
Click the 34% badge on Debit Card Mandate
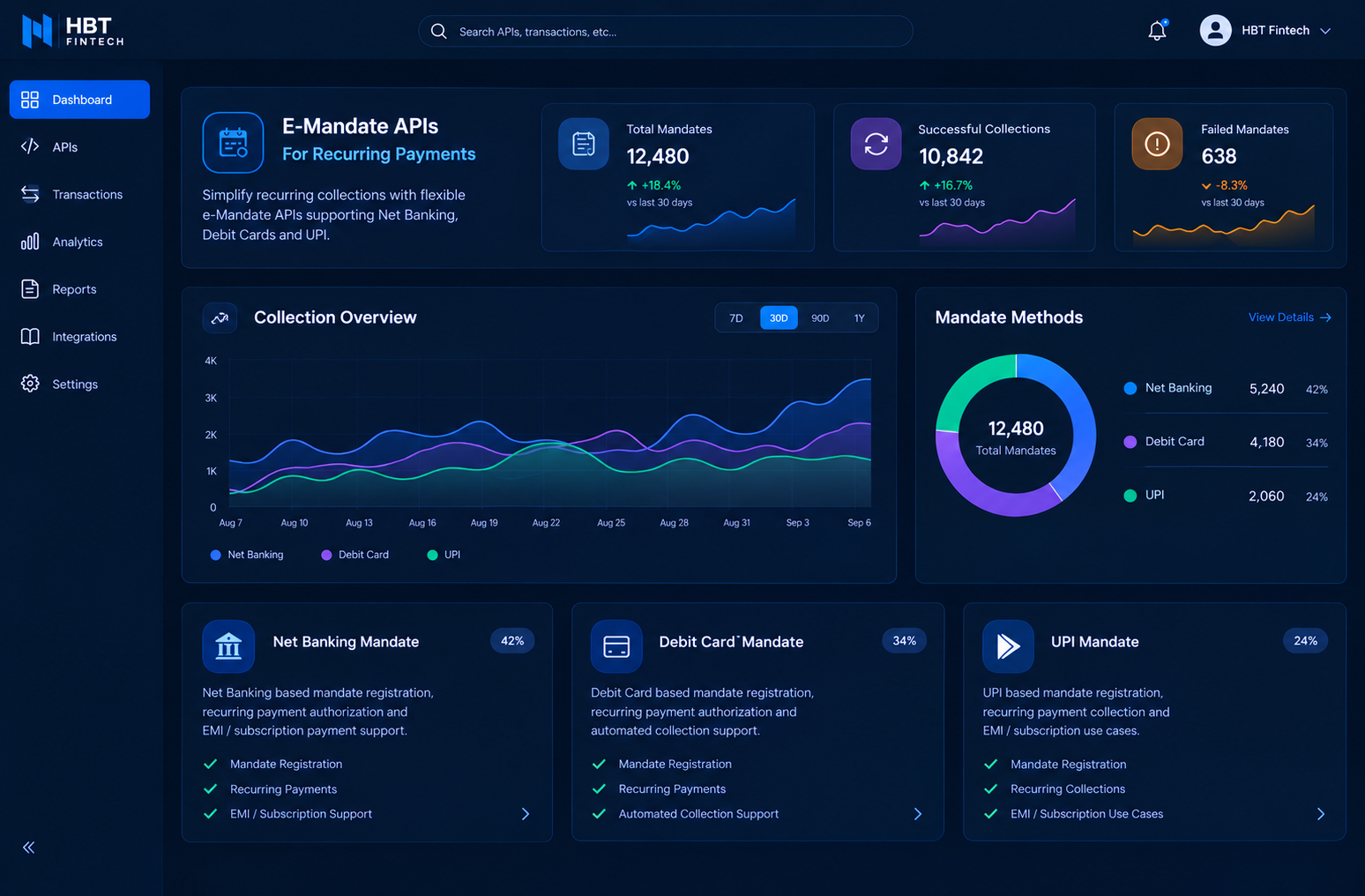click(x=904, y=641)
